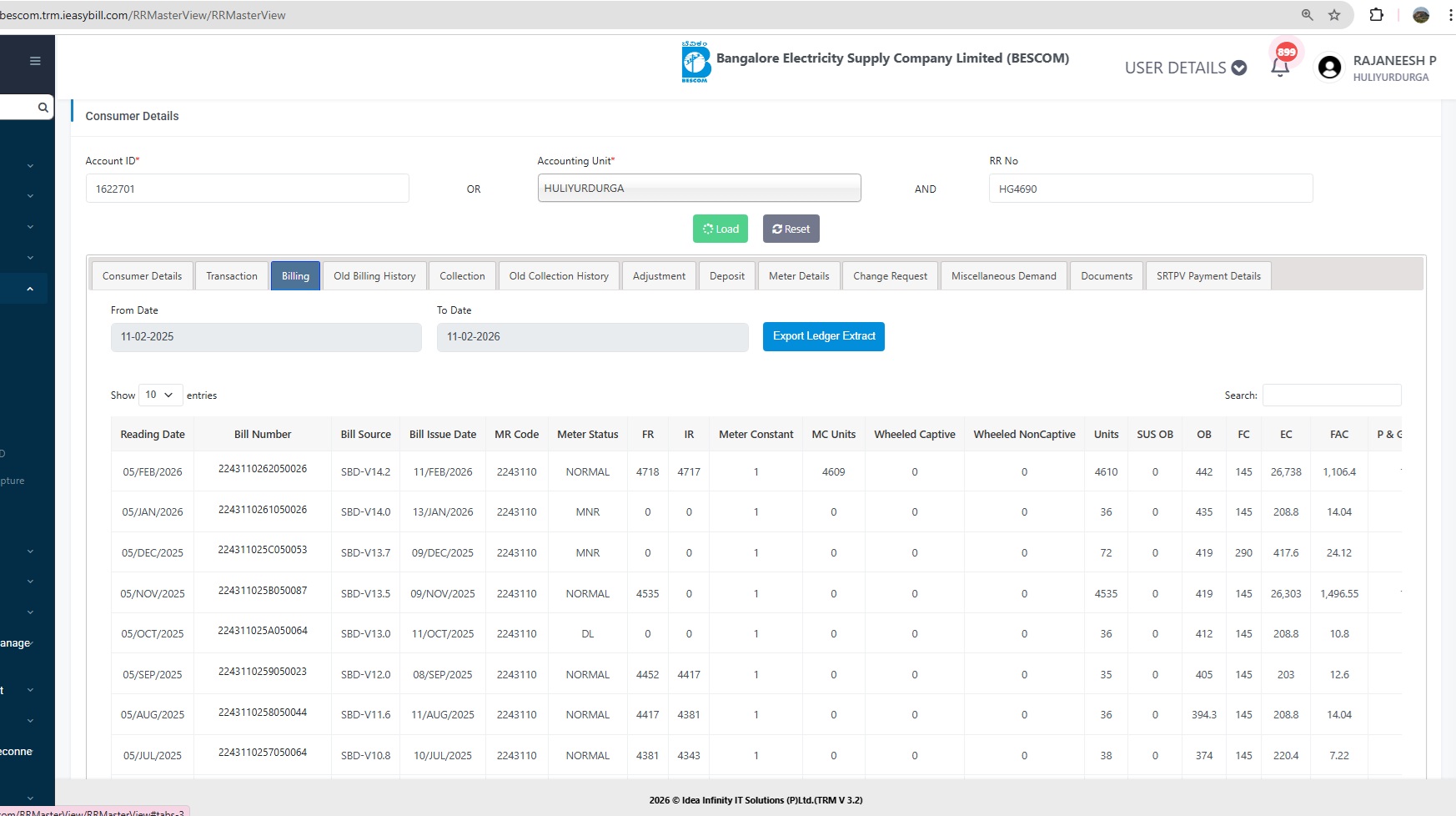
Task: Click the user profile avatar icon
Action: click(1329, 68)
